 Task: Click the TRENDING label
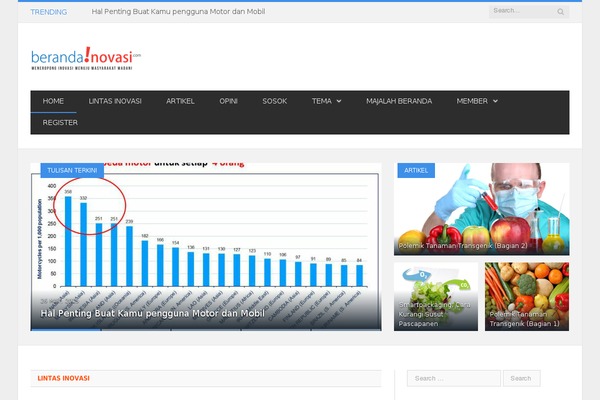pyautogui.click(x=49, y=12)
